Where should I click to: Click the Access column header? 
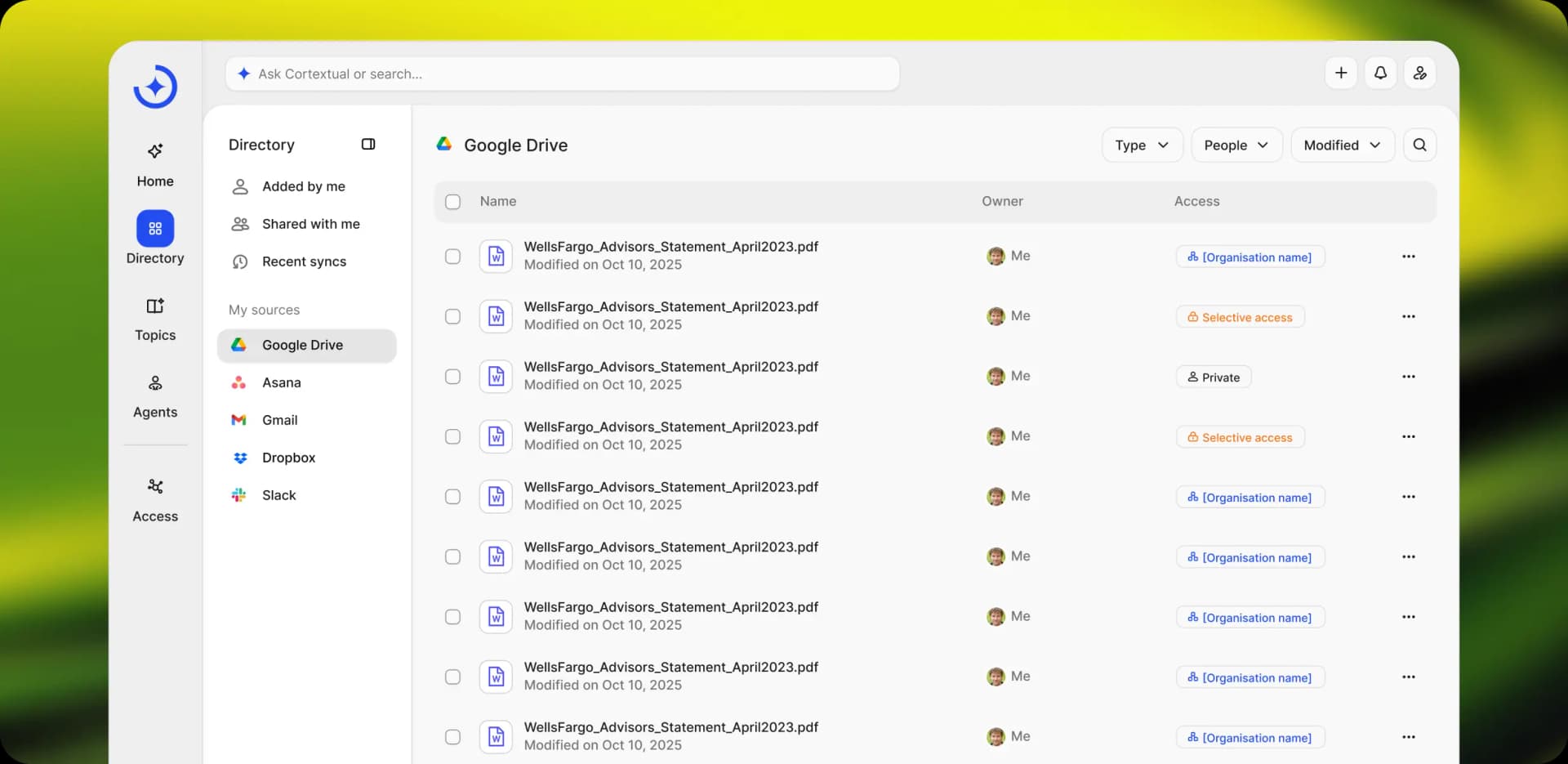point(1196,201)
